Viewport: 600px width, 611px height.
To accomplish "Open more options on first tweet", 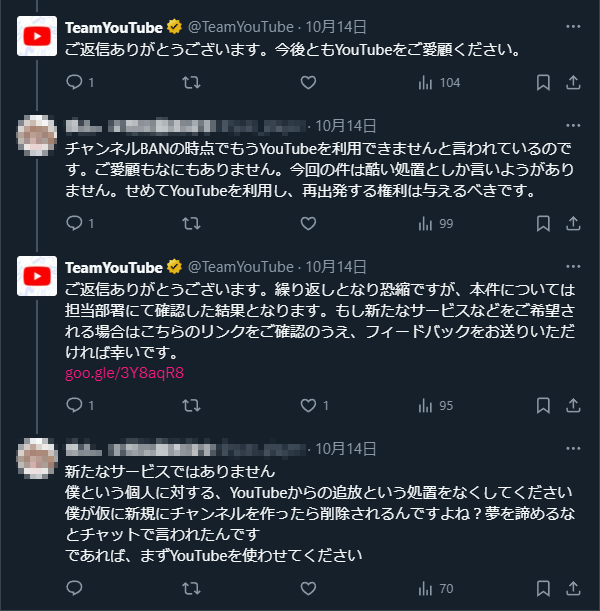I will pos(573,26).
